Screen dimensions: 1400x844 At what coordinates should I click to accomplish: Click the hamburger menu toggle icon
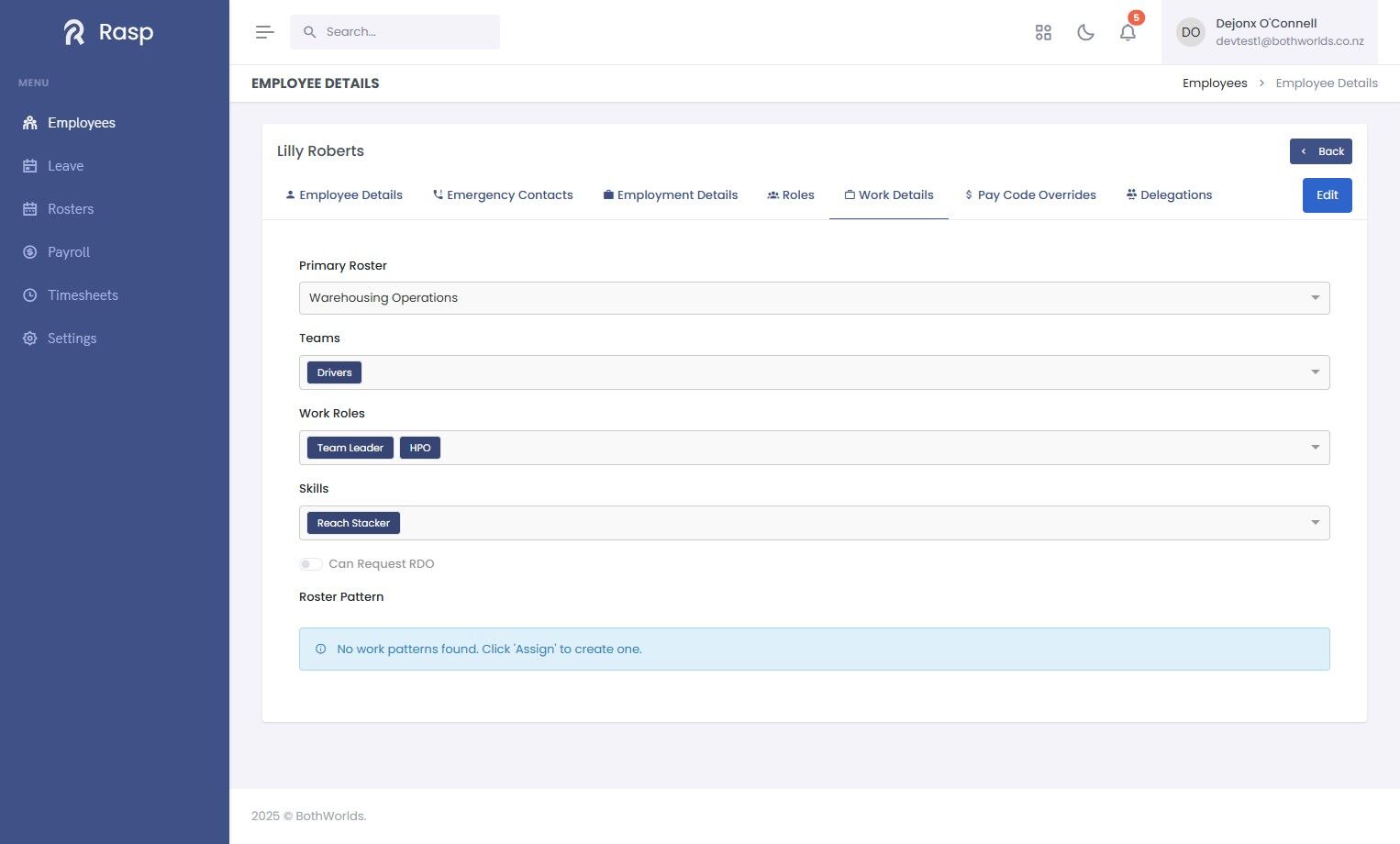click(x=264, y=32)
